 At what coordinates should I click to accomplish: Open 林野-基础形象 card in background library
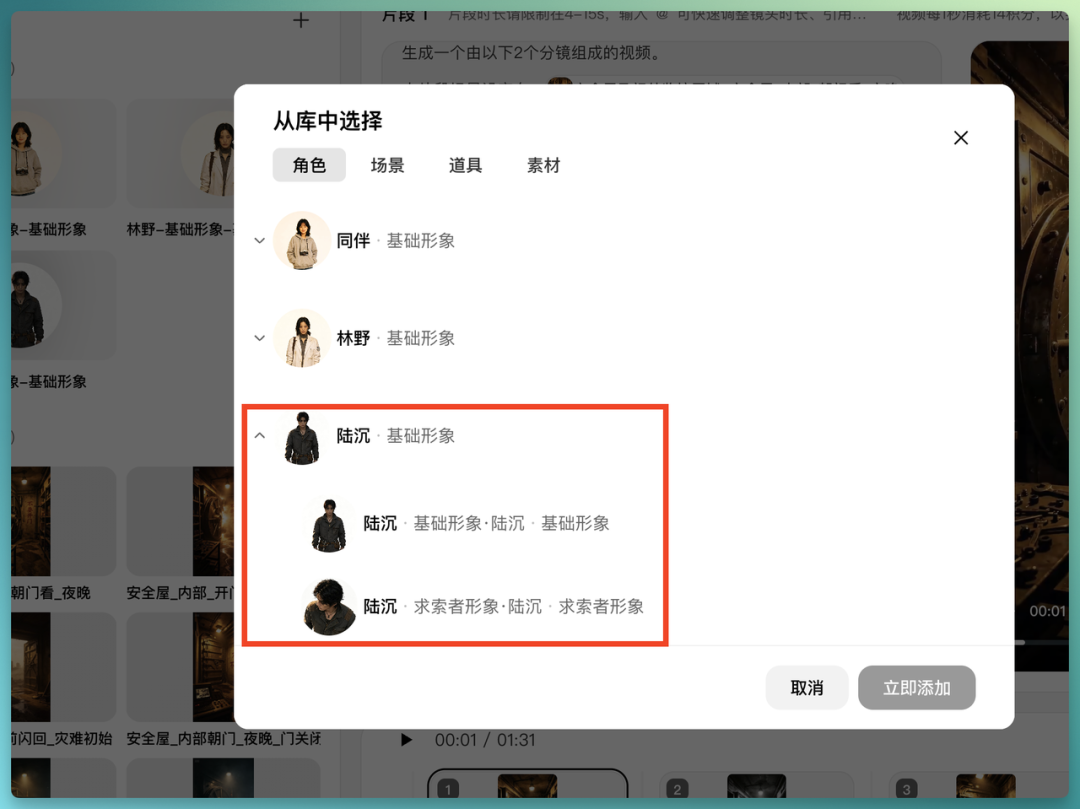point(180,169)
